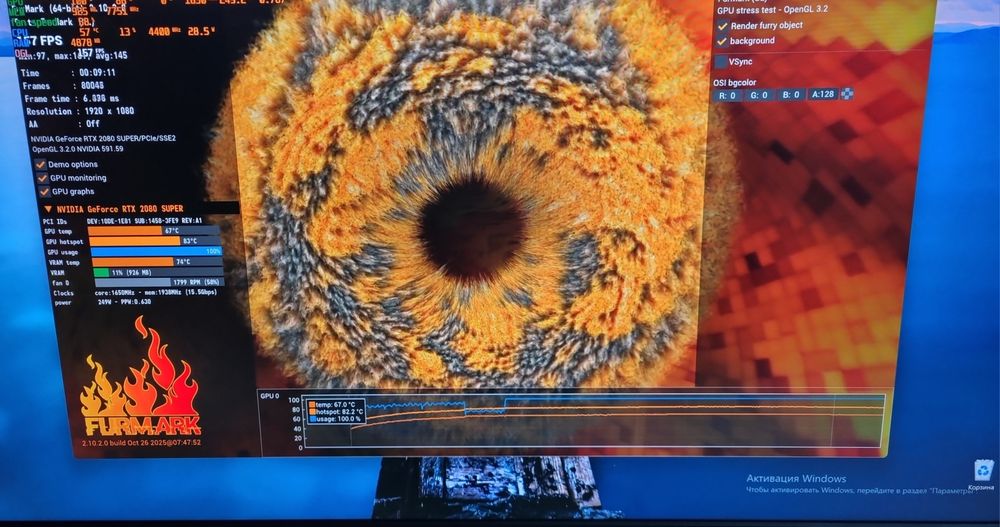1000x527 pixels.
Task: Click the fan 0 1799 RPM bar
Action: click(x=159, y=282)
